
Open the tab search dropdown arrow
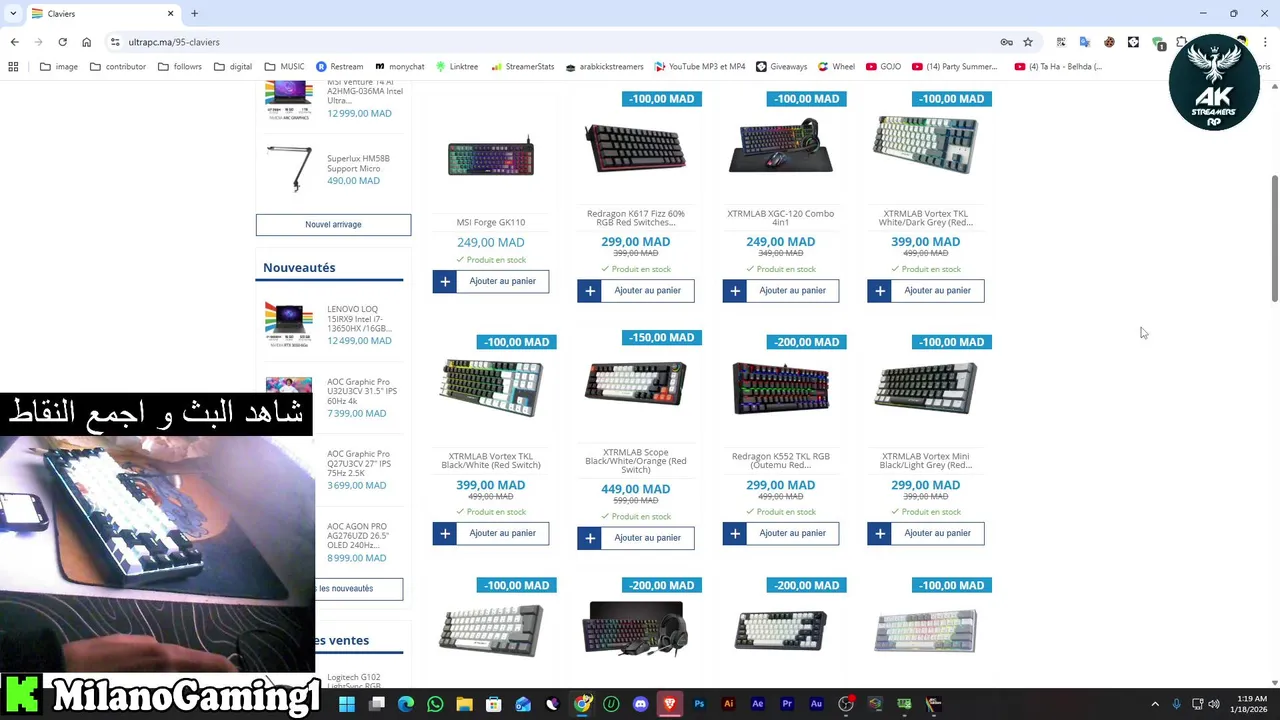(x=13, y=13)
